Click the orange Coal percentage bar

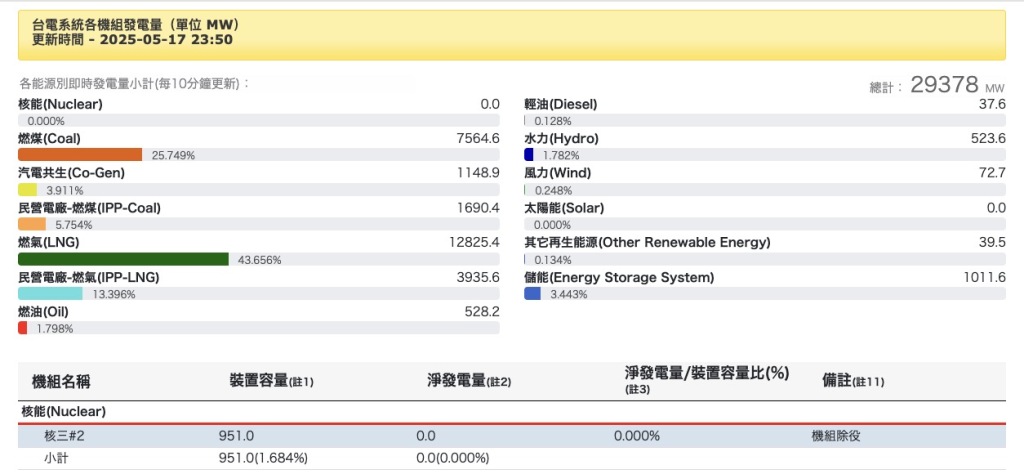click(80, 155)
